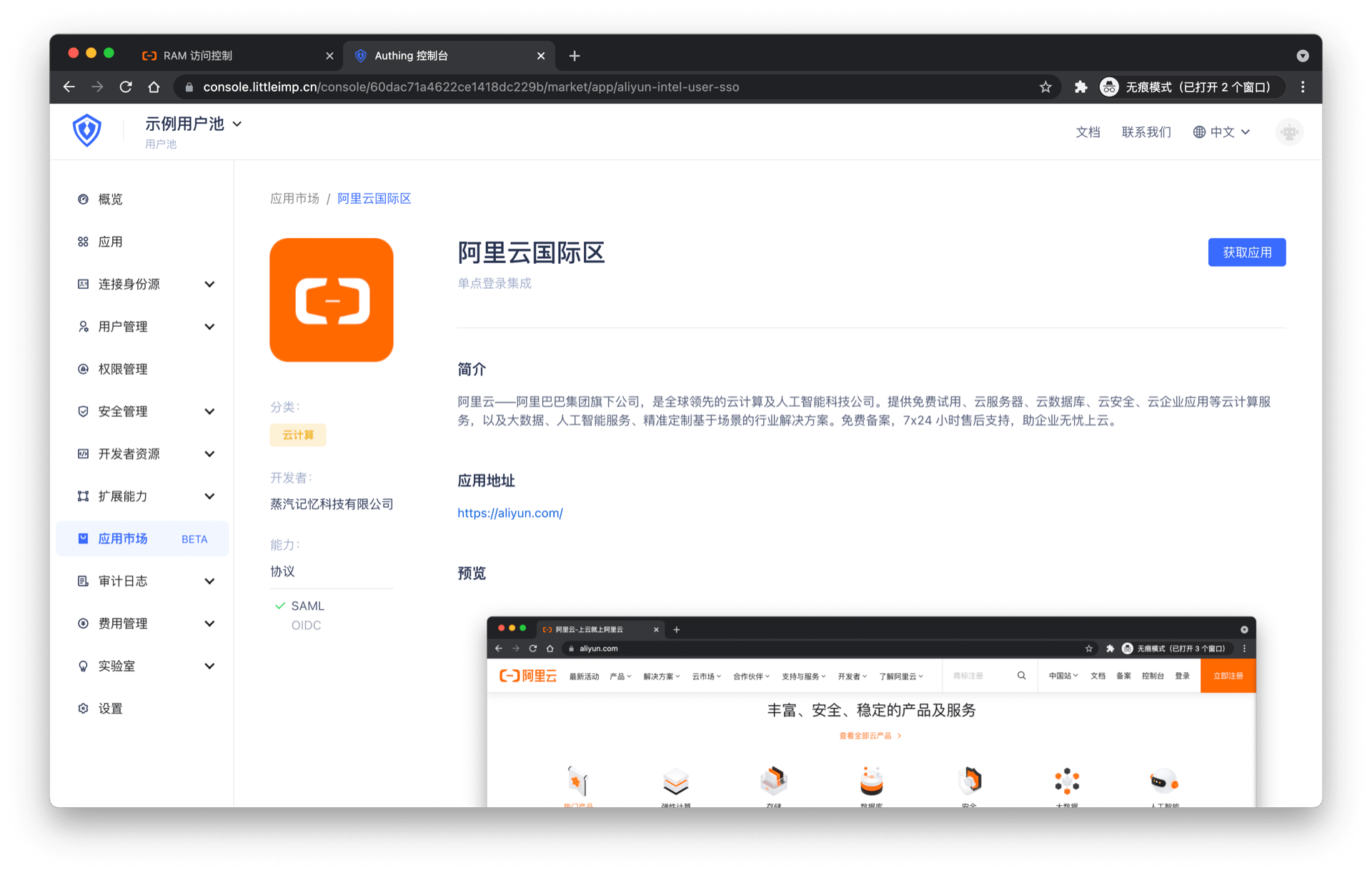Screen dimensions: 1372x873
Task: Open the 概览 sidebar menu item
Action: click(x=110, y=199)
